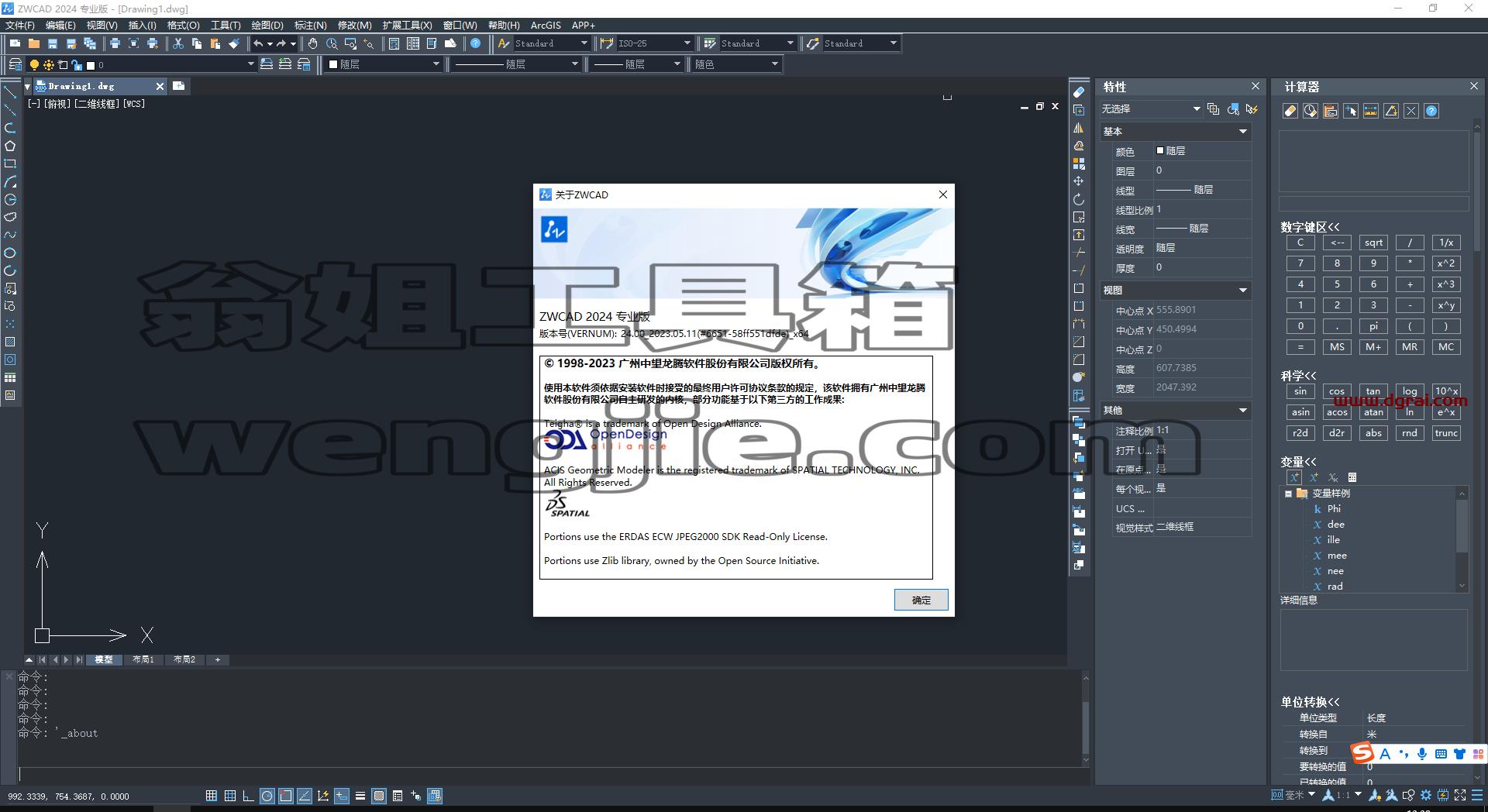Switch to the 布局1 layout tab
The width and height of the screenshot is (1488, 812).
[143, 659]
